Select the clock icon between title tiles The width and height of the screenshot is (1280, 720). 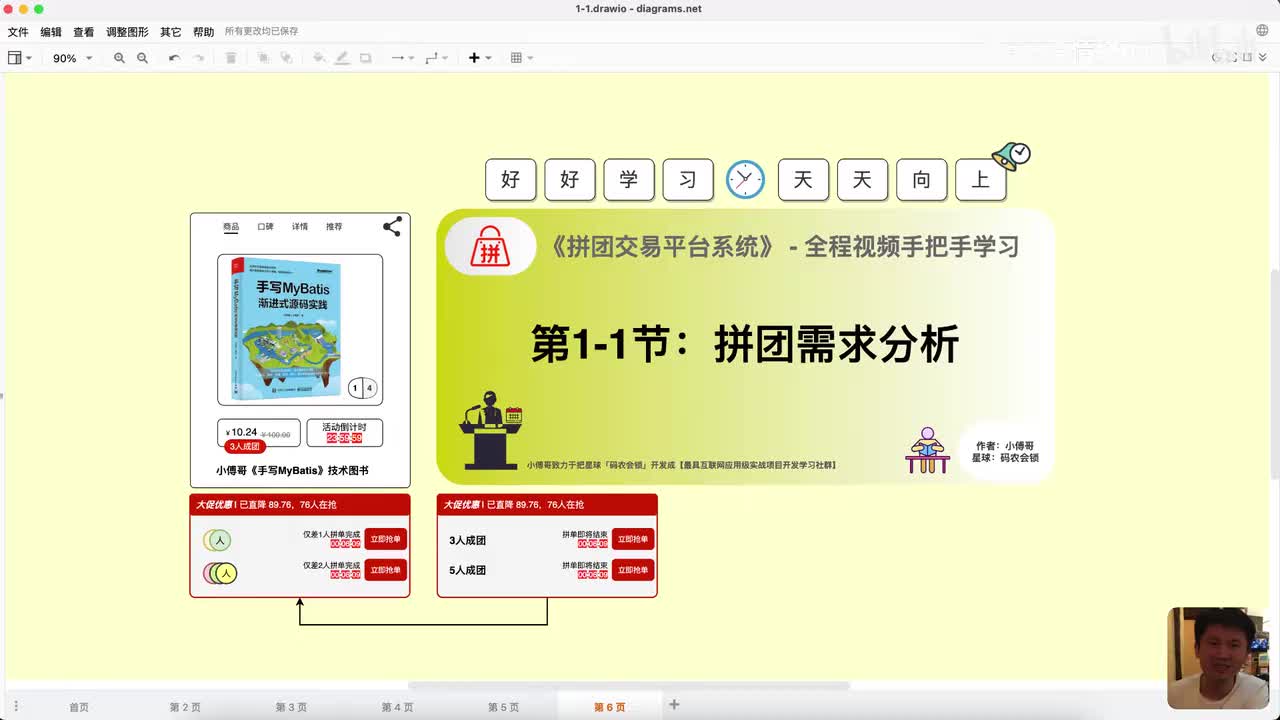click(745, 179)
